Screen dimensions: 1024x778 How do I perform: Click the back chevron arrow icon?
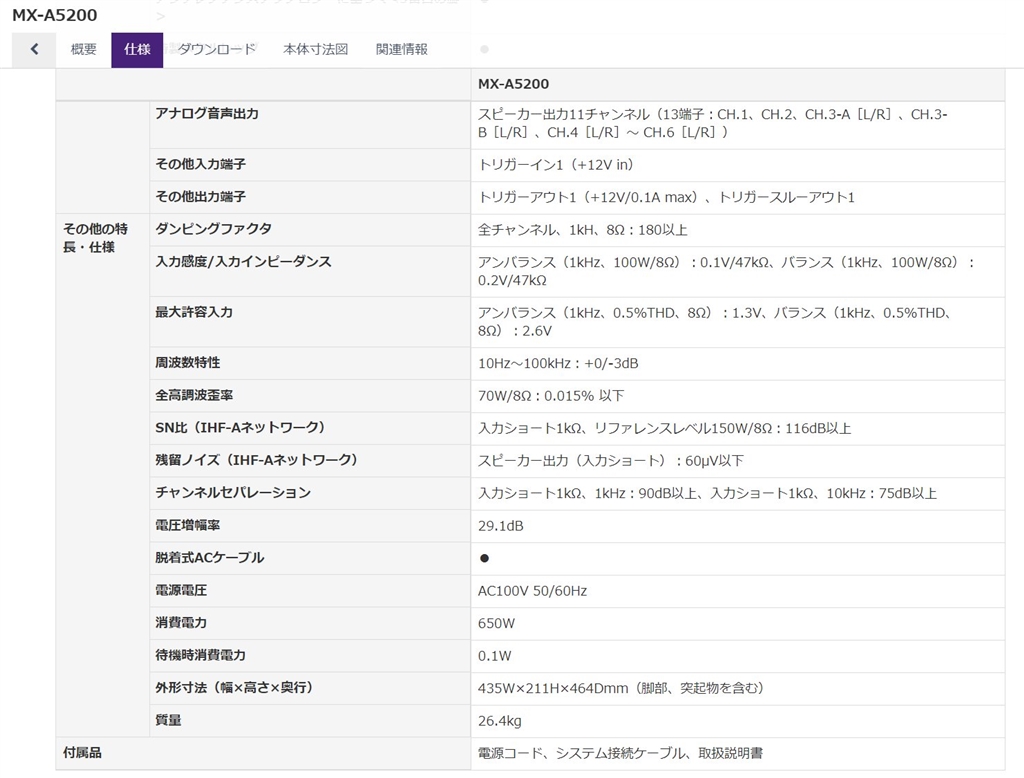34,49
